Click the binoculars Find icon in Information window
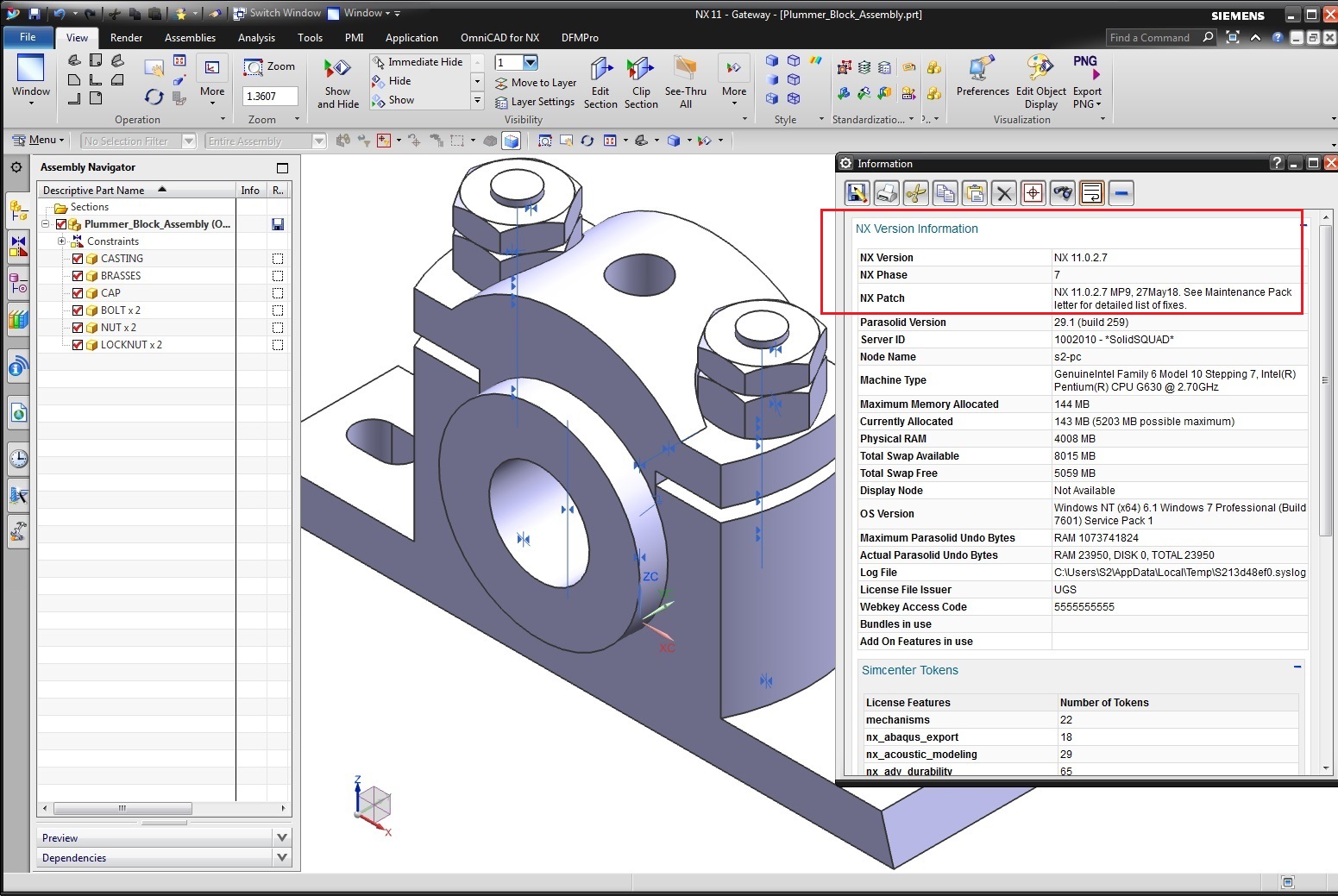 [x=1063, y=193]
